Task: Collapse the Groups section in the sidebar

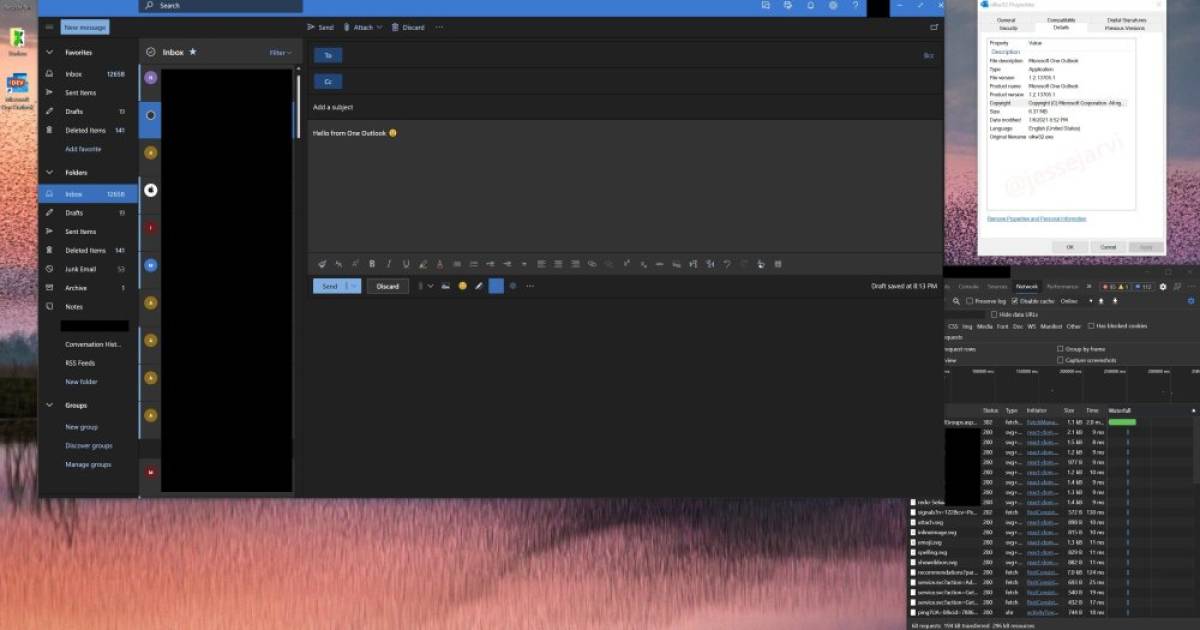Action: 48,405
